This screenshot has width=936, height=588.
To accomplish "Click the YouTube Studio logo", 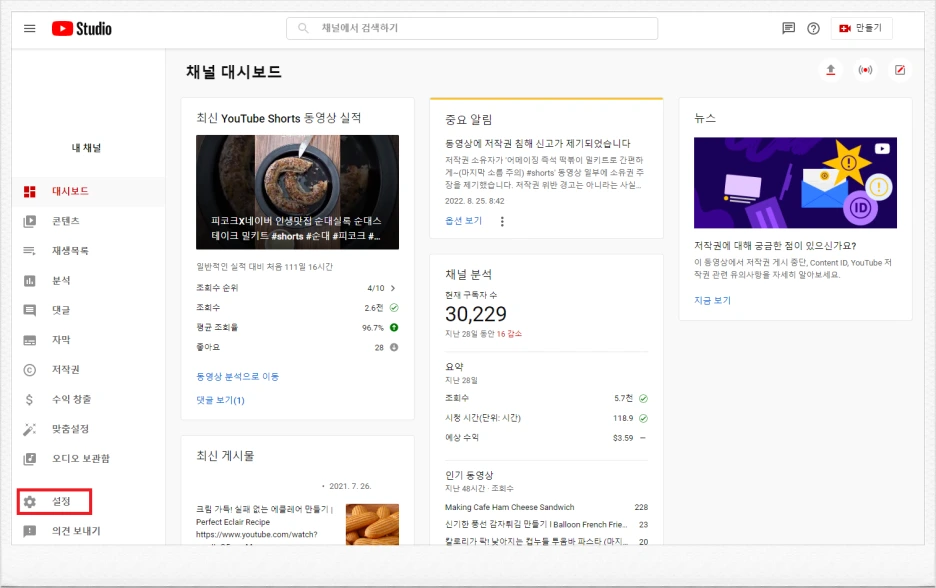I will coord(81,28).
